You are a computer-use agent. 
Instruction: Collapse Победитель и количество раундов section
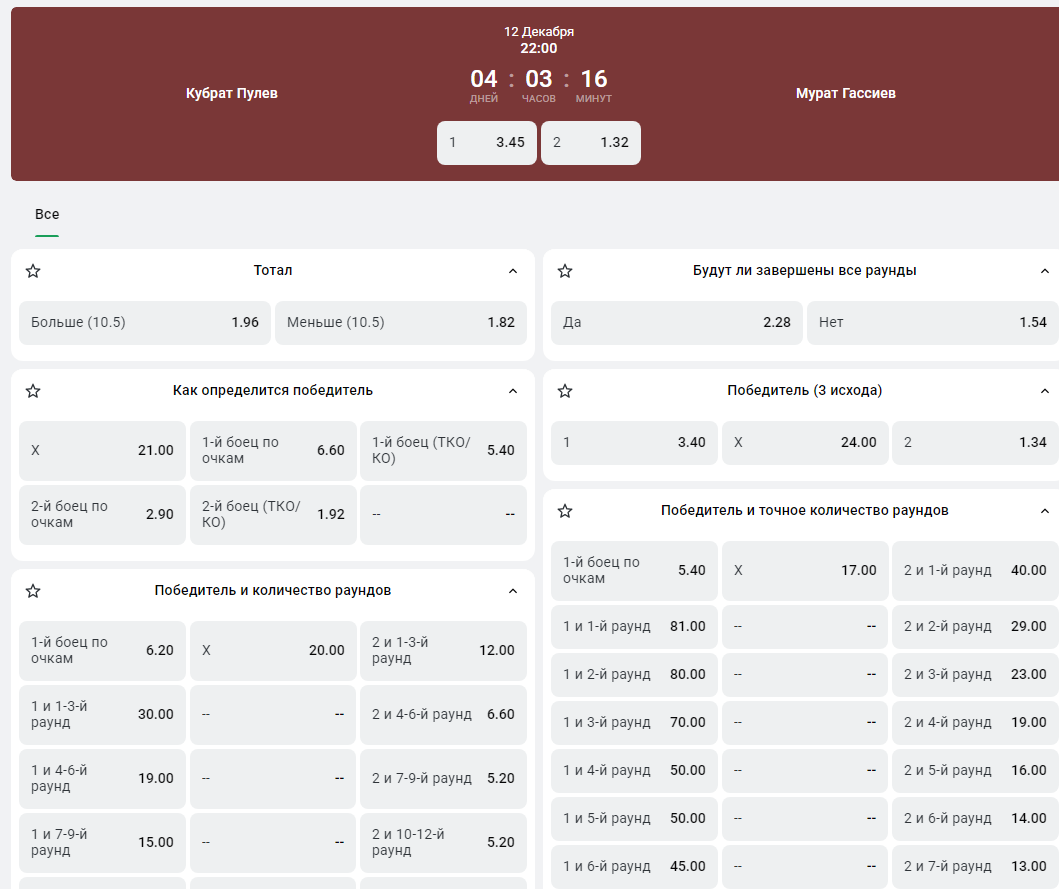pyautogui.click(x=513, y=591)
